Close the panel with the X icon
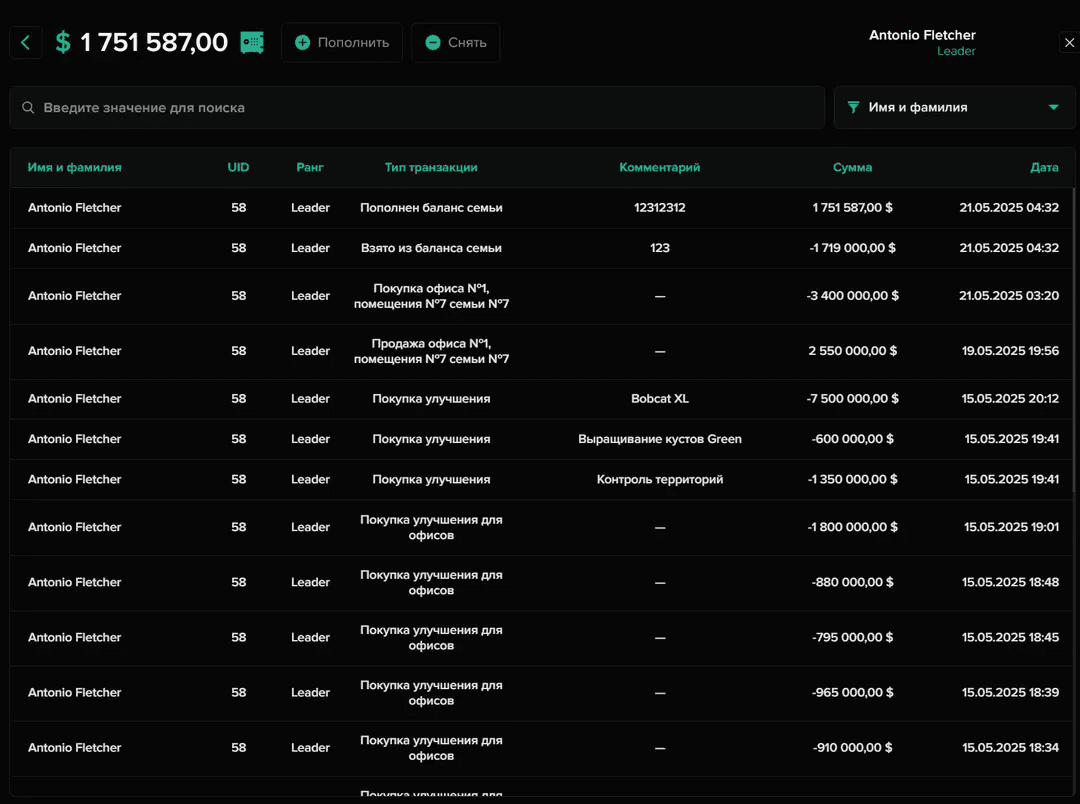 pyautogui.click(x=1069, y=42)
